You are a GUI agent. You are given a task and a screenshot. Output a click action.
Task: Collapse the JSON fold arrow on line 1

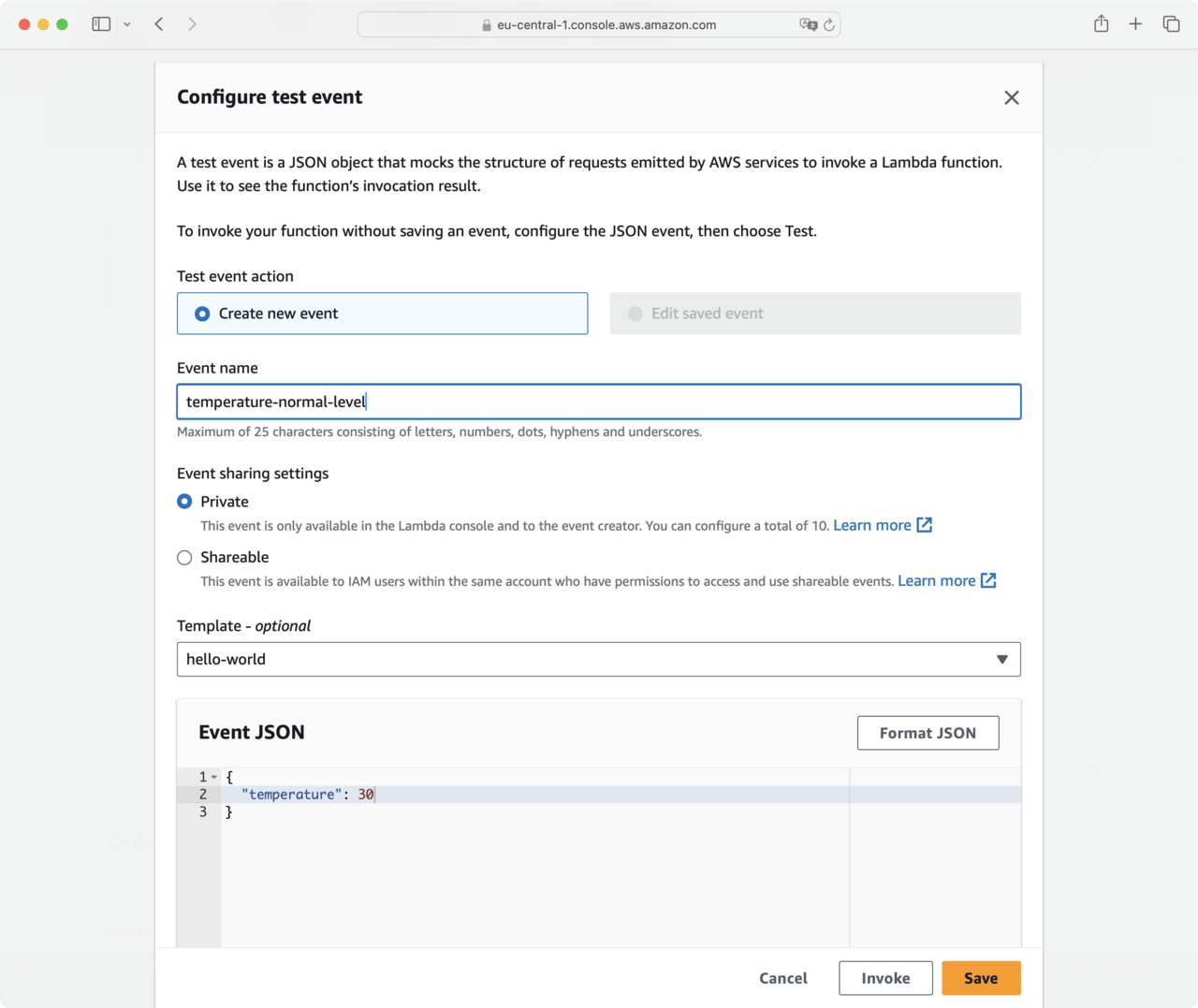(x=214, y=777)
